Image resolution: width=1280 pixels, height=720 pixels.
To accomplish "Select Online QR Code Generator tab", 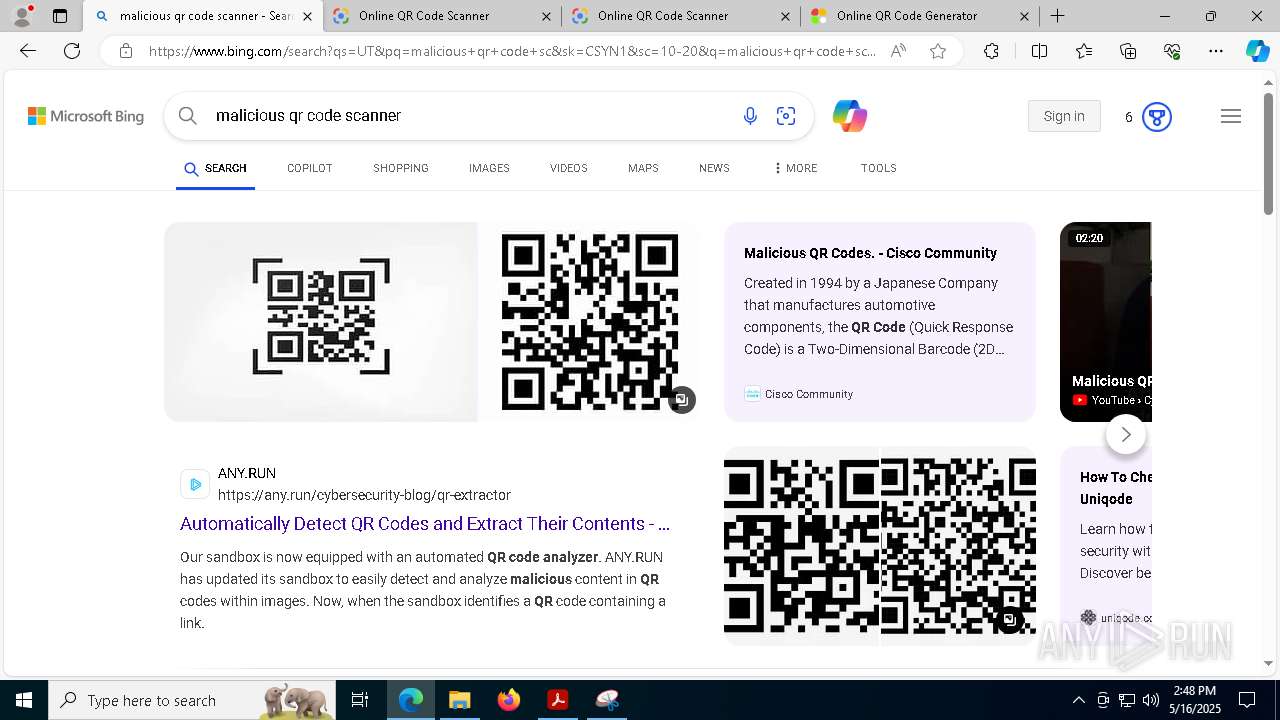I will pyautogui.click(x=920, y=16).
